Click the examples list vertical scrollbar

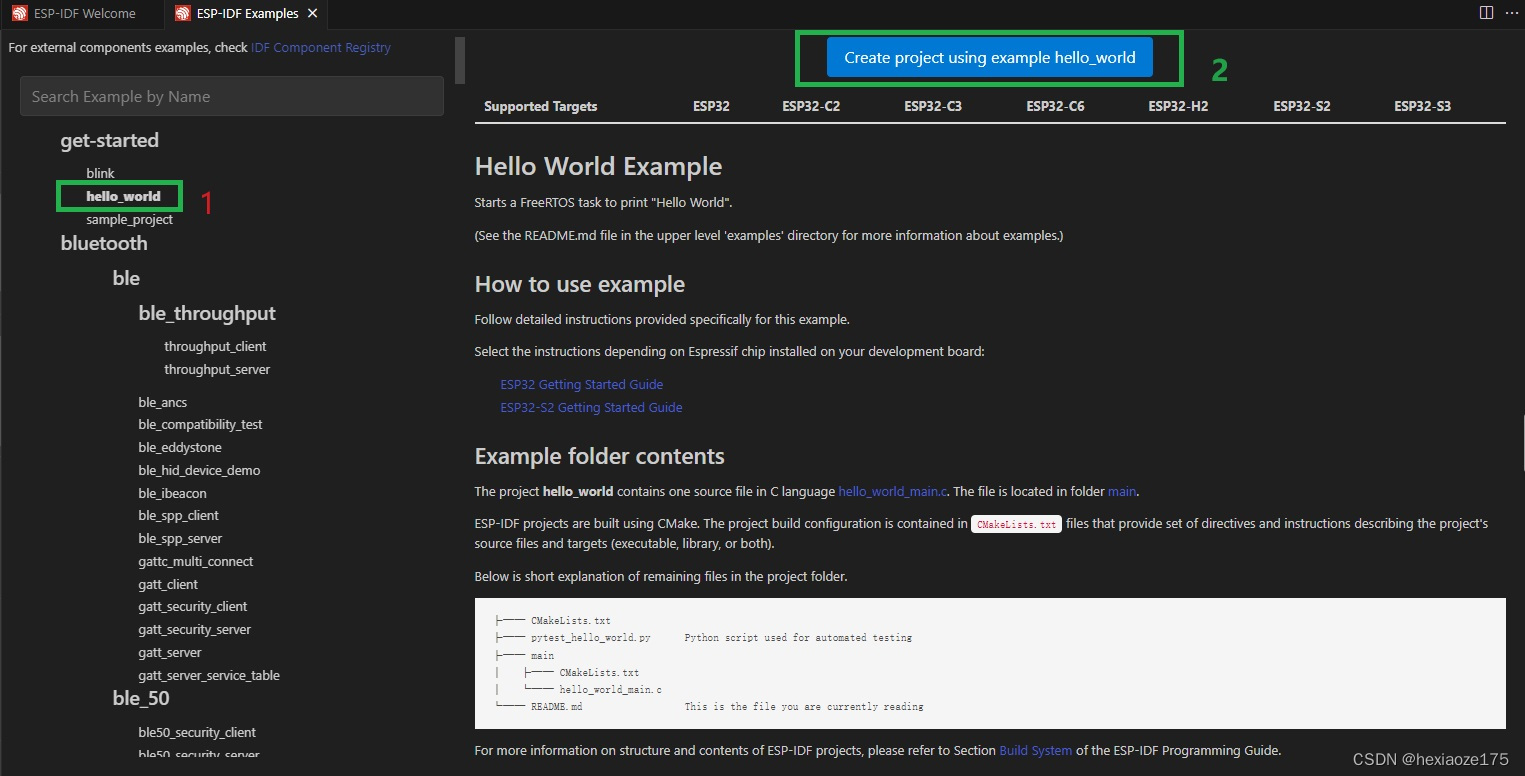pyautogui.click(x=460, y=60)
